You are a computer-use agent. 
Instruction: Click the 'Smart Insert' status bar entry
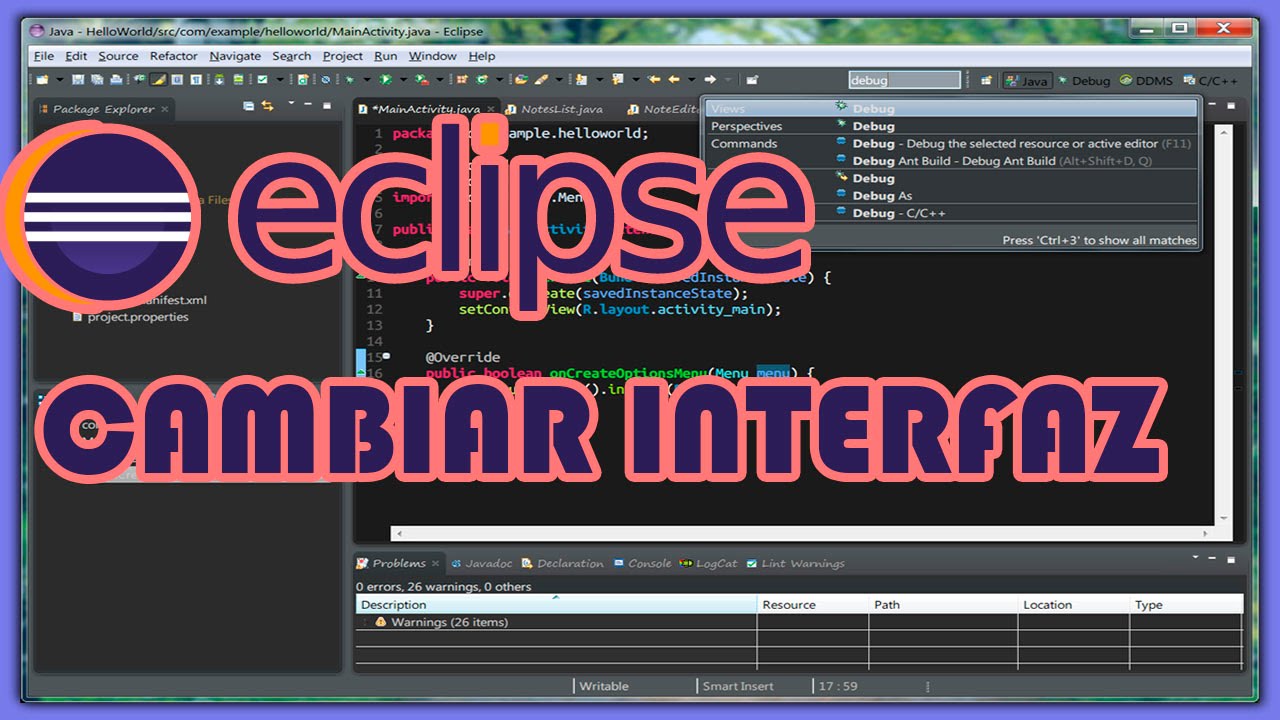pos(738,686)
